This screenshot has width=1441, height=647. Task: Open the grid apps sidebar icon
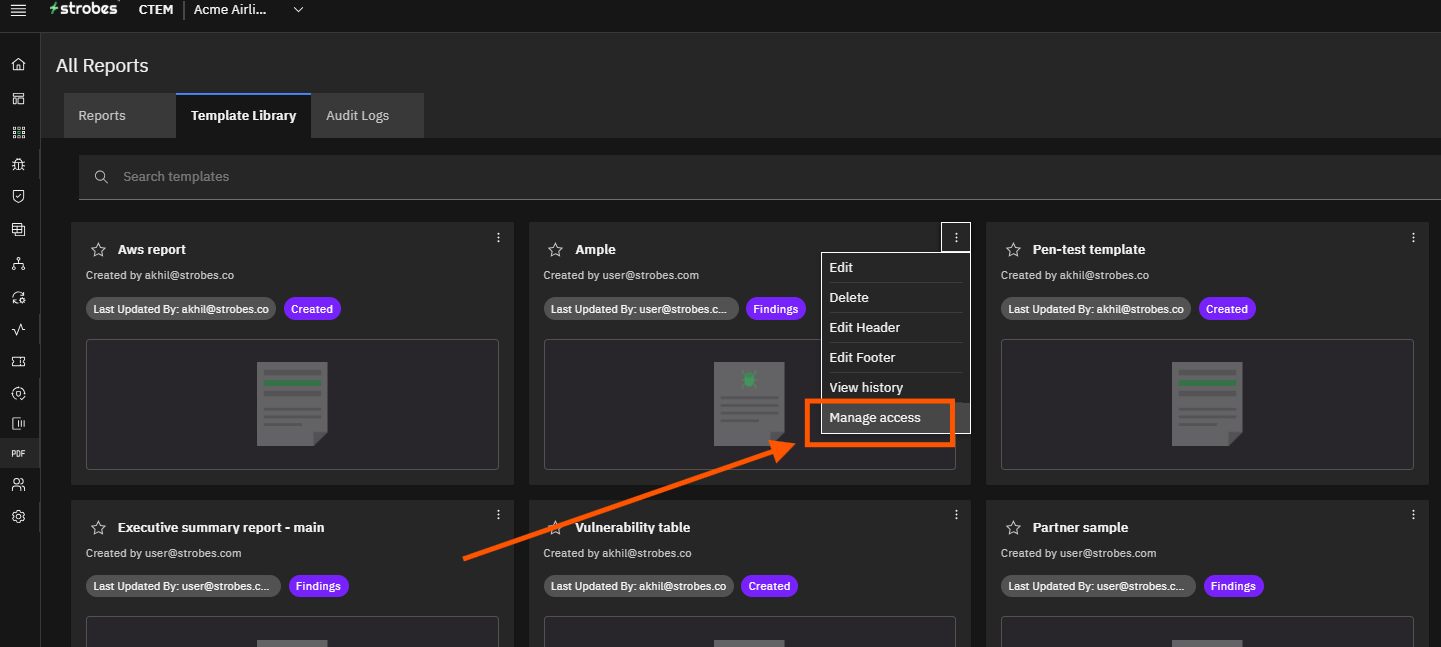click(18, 132)
